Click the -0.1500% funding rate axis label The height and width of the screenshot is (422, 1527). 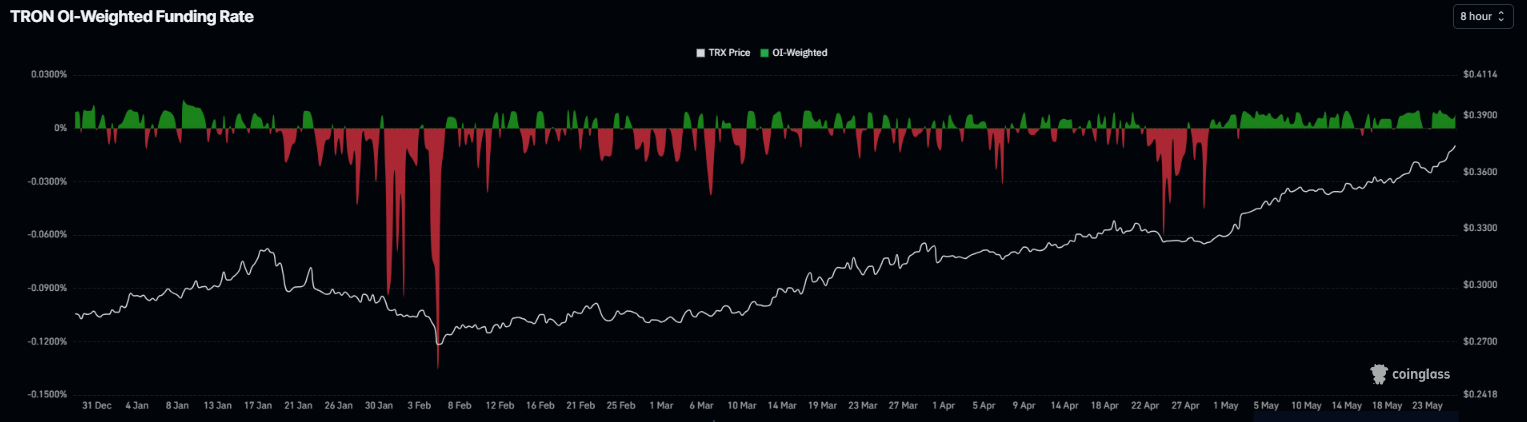(45, 394)
